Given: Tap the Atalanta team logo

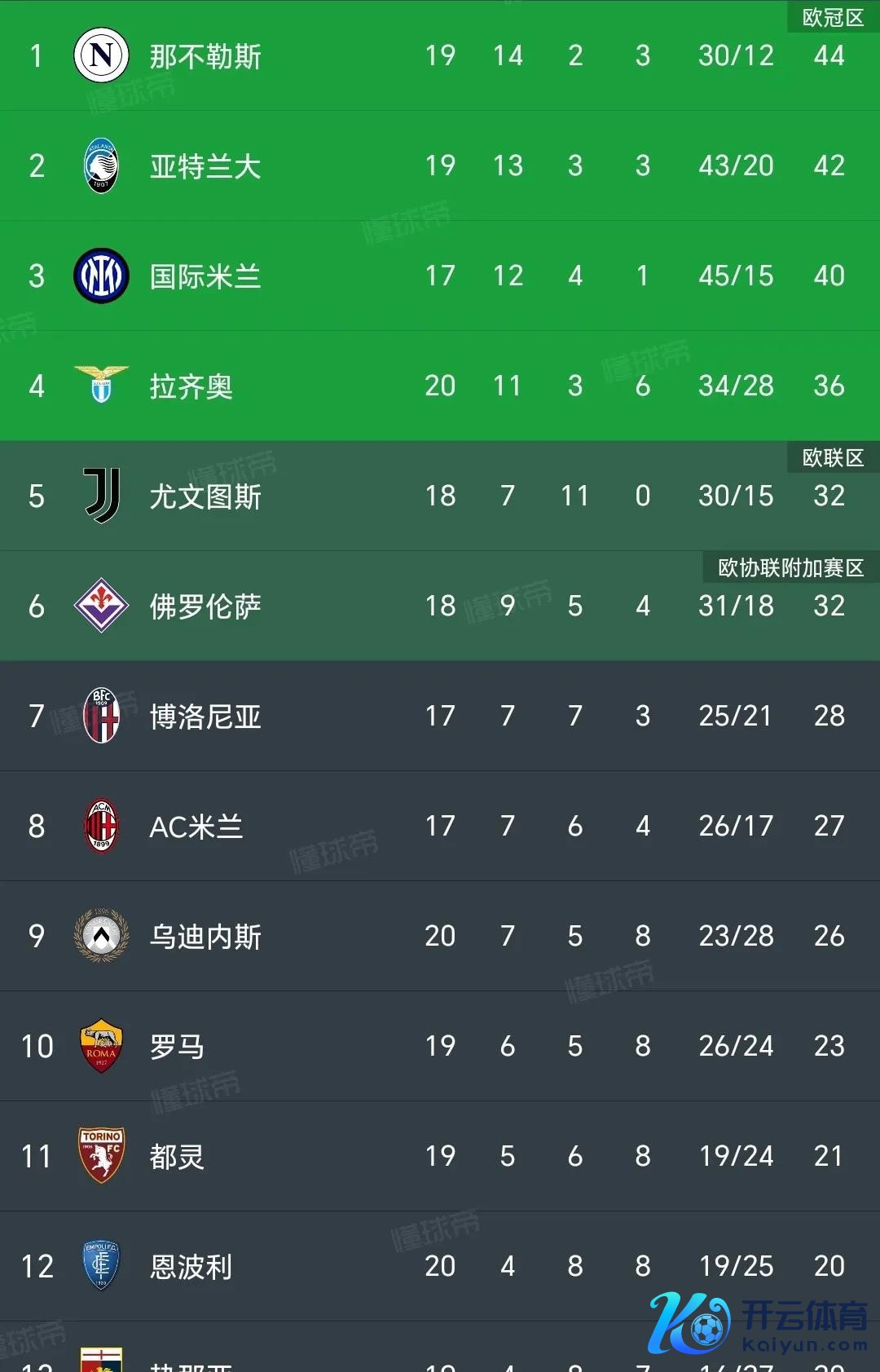Looking at the screenshot, I should pyautogui.click(x=101, y=165).
